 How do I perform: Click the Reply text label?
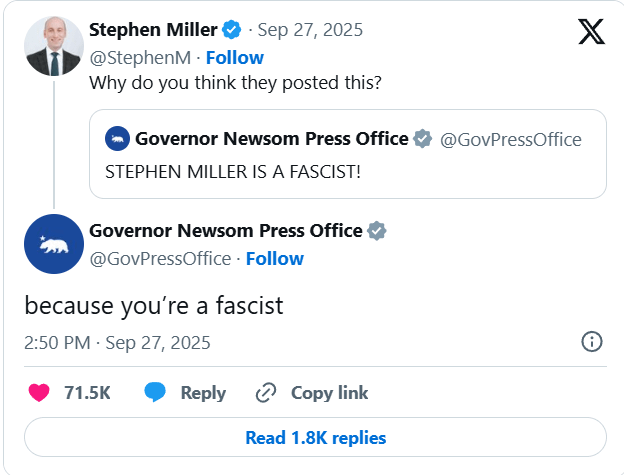click(x=203, y=393)
